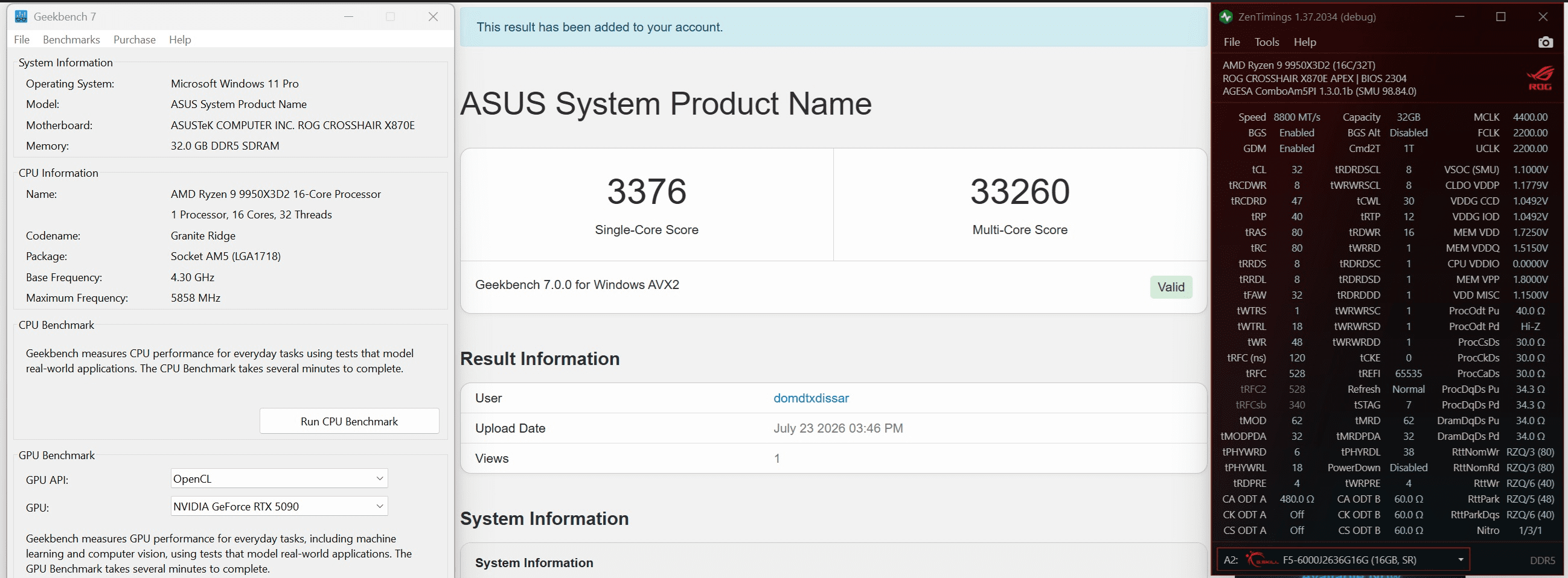The width and height of the screenshot is (1568, 578).
Task: Minimize the ZenTimings window
Action: (x=1460, y=16)
